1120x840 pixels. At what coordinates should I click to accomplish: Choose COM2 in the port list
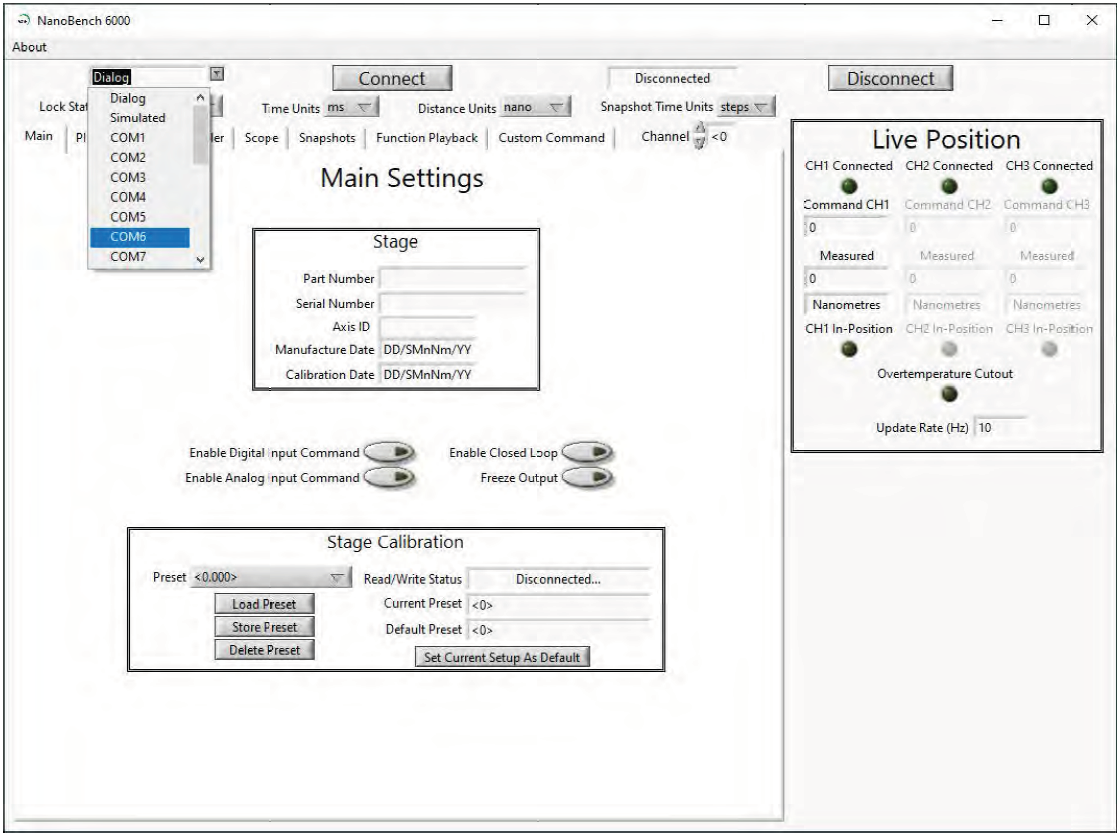tap(140, 158)
